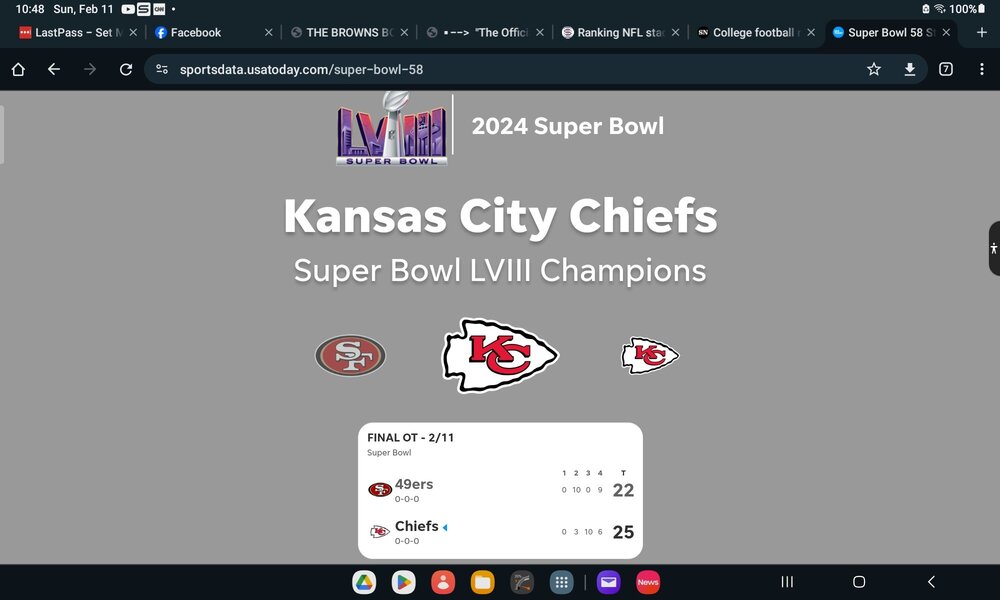1000x600 pixels.
Task: Tap the download page icon in the toolbar
Action: tap(910, 70)
